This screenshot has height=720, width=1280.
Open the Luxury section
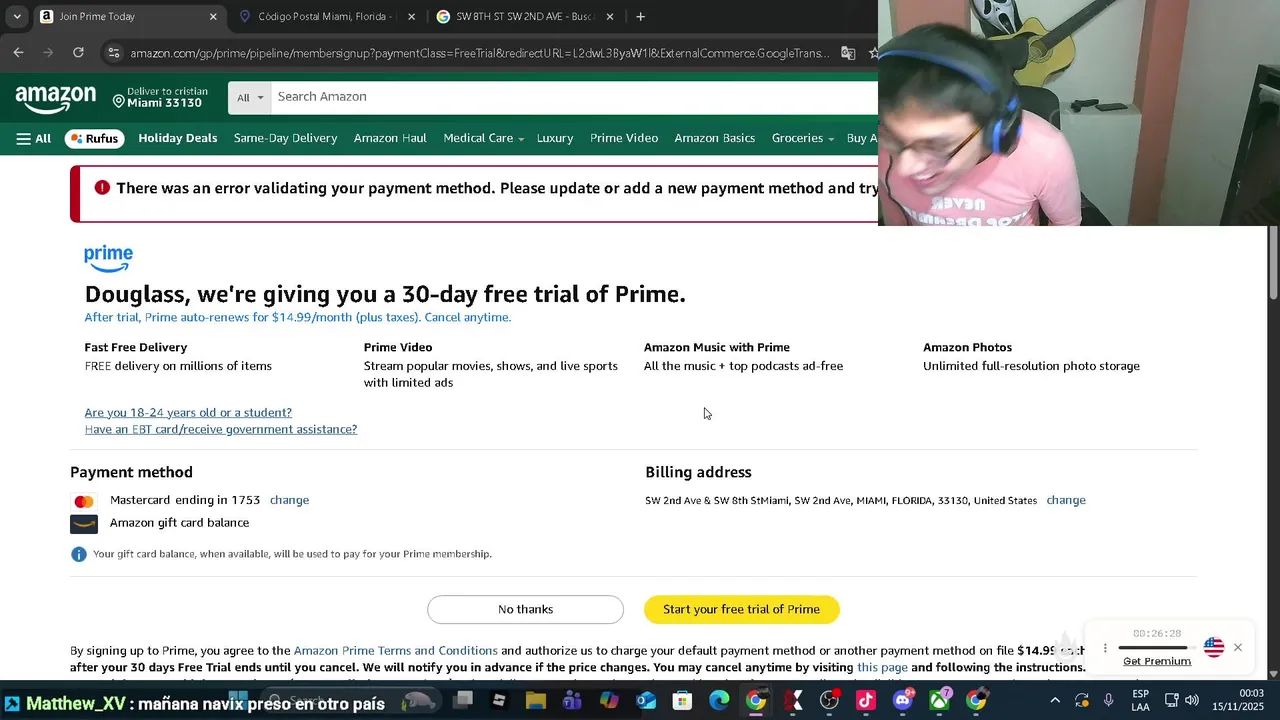554,138
